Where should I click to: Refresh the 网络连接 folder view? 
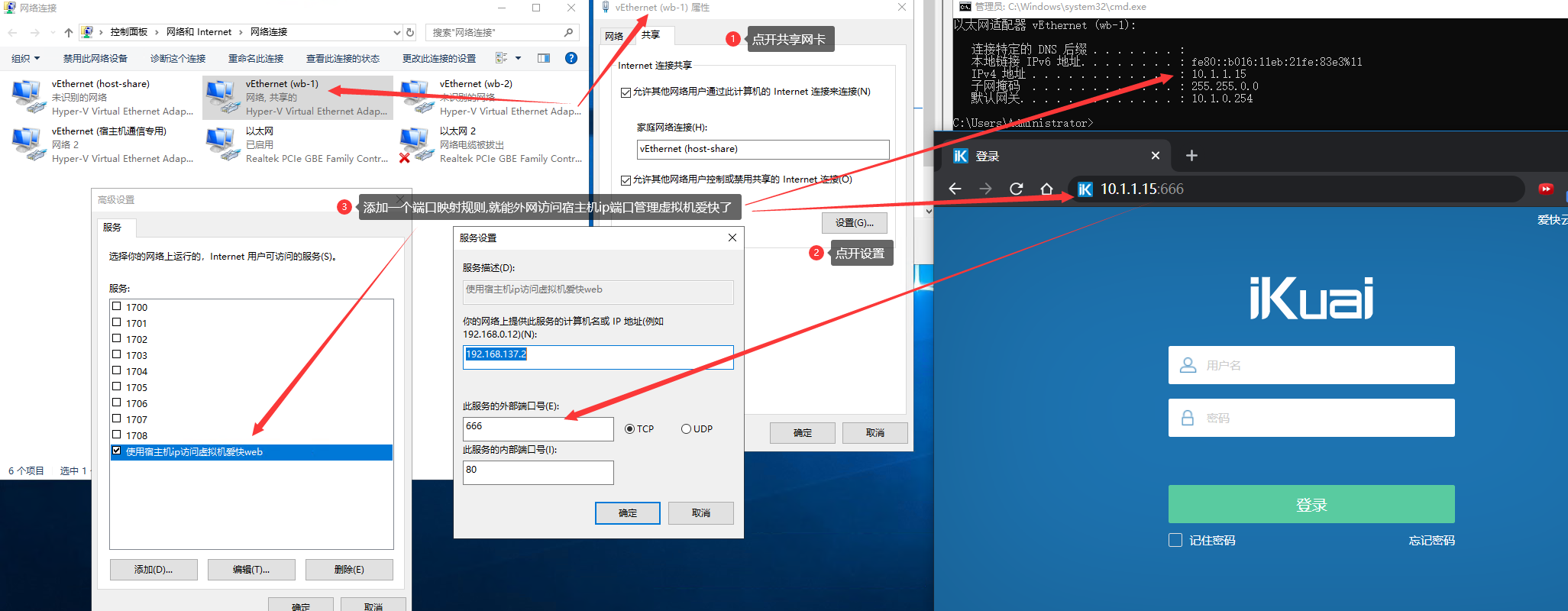(410, 32)
